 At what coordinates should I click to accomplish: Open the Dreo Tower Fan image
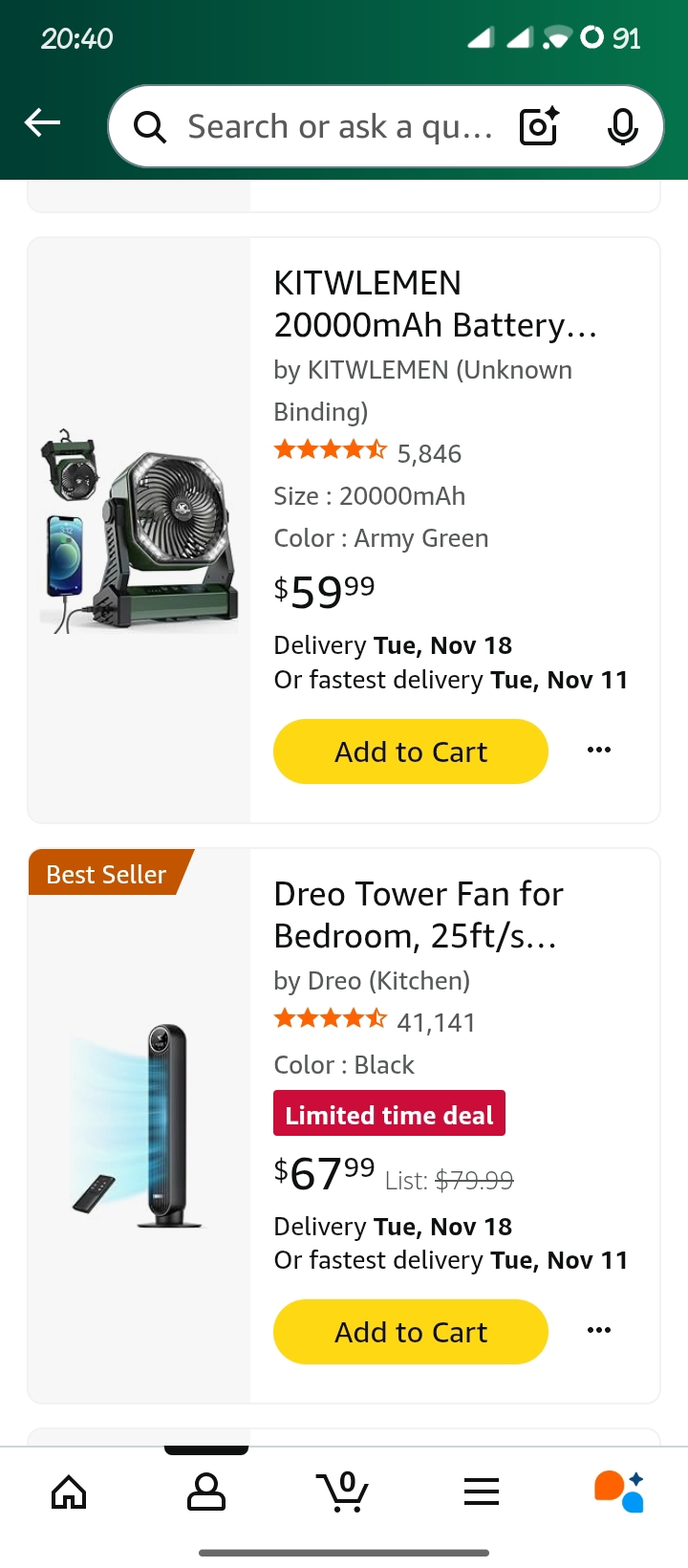pyautogui.click(x=140, y=1126)
